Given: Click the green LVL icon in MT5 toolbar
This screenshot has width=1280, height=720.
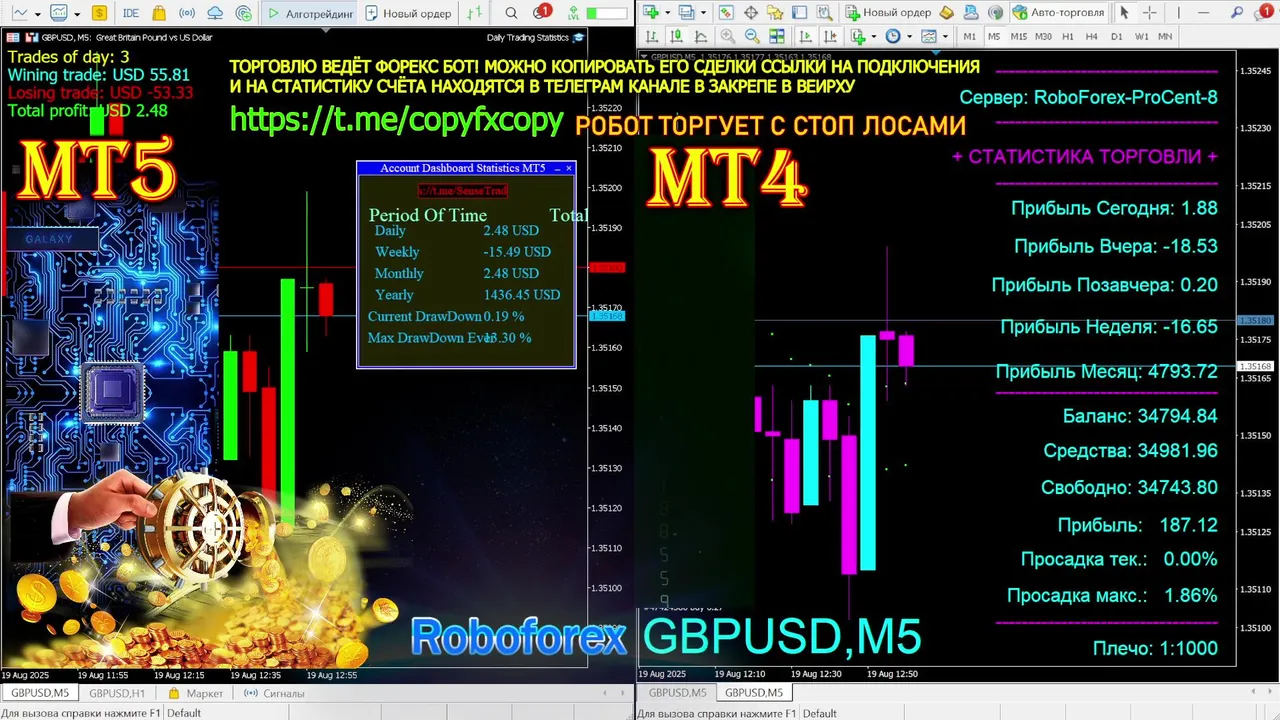Looking at the screenshot, I should [x=573, y=14].
